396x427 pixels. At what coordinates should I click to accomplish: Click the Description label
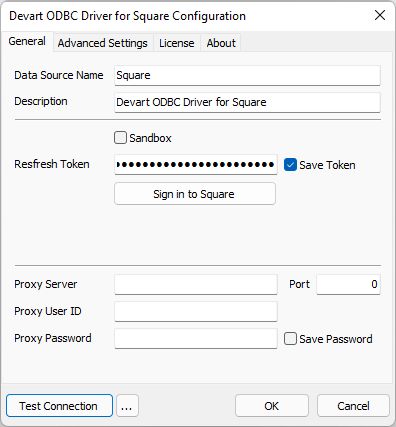41,101
